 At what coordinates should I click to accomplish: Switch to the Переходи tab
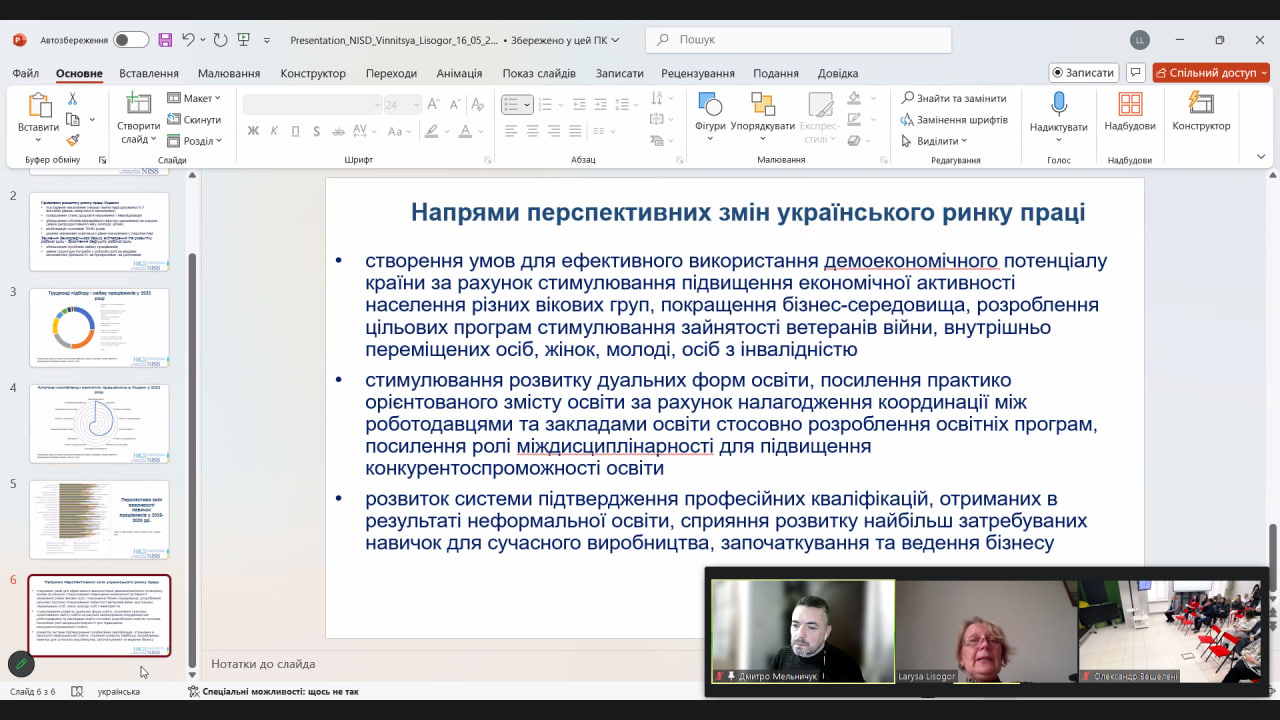coord(391,73)
